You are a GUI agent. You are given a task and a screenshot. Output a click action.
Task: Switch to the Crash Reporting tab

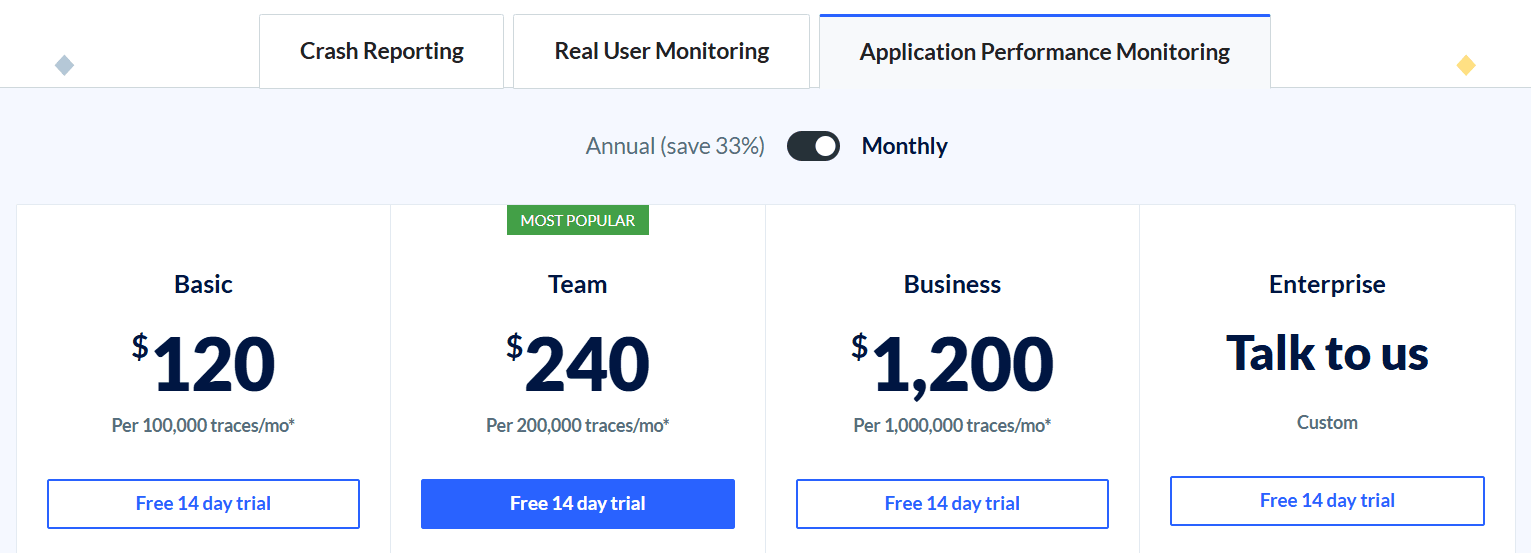tap(381, 51)
